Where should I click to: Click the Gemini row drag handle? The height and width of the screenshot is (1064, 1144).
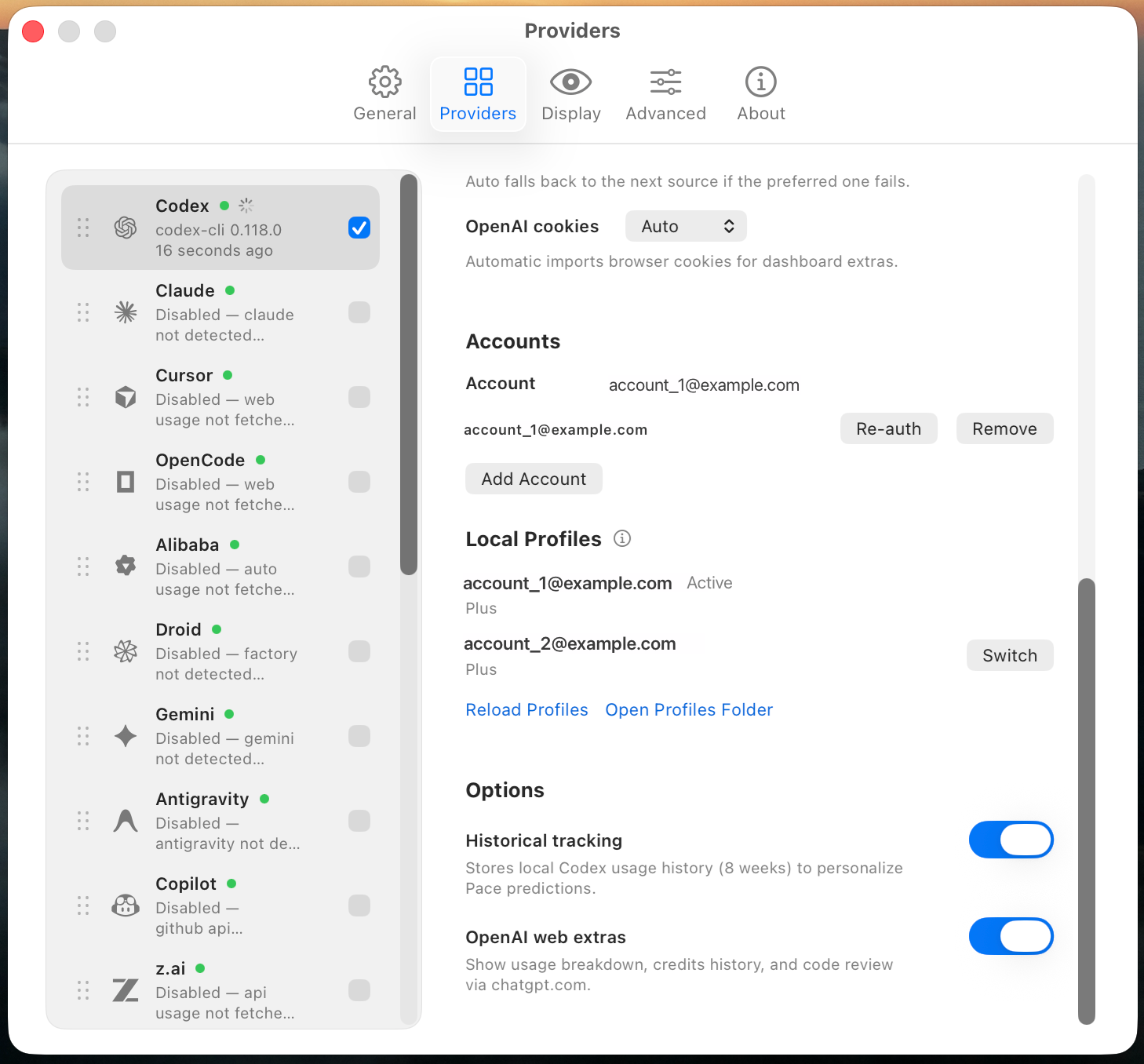83,736
